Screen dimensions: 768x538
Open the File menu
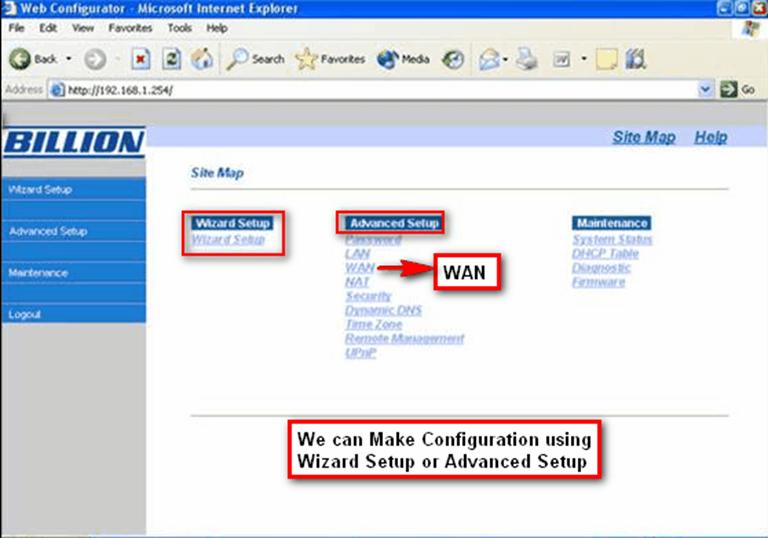click(x=16, y=28)
